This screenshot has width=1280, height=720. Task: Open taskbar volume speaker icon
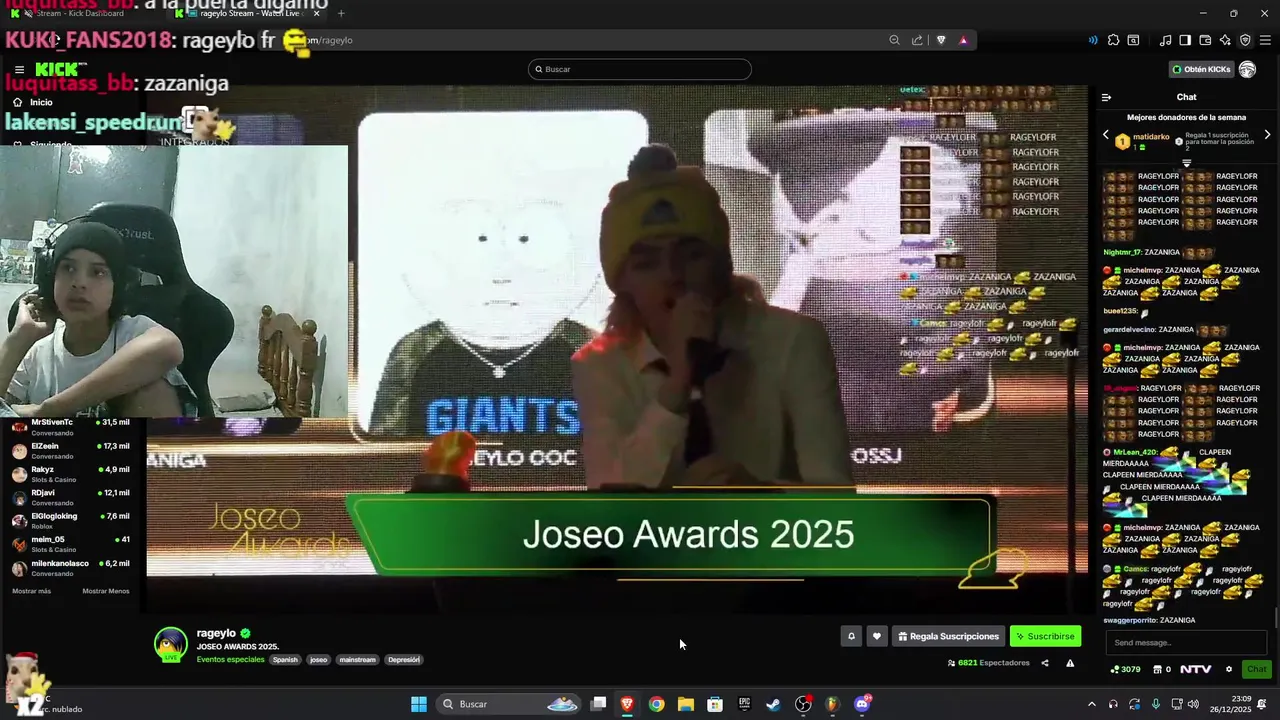(1193, 704)
